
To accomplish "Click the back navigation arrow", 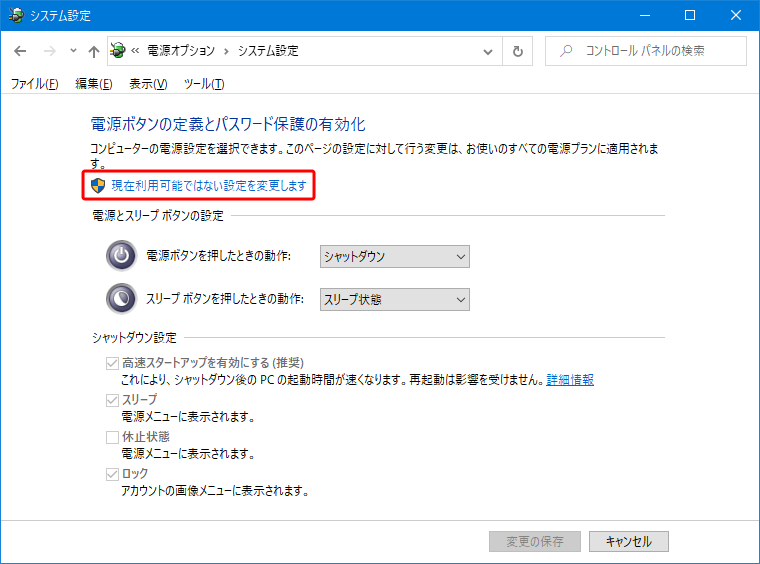I will pyautogui.click(x=20, y=51).
